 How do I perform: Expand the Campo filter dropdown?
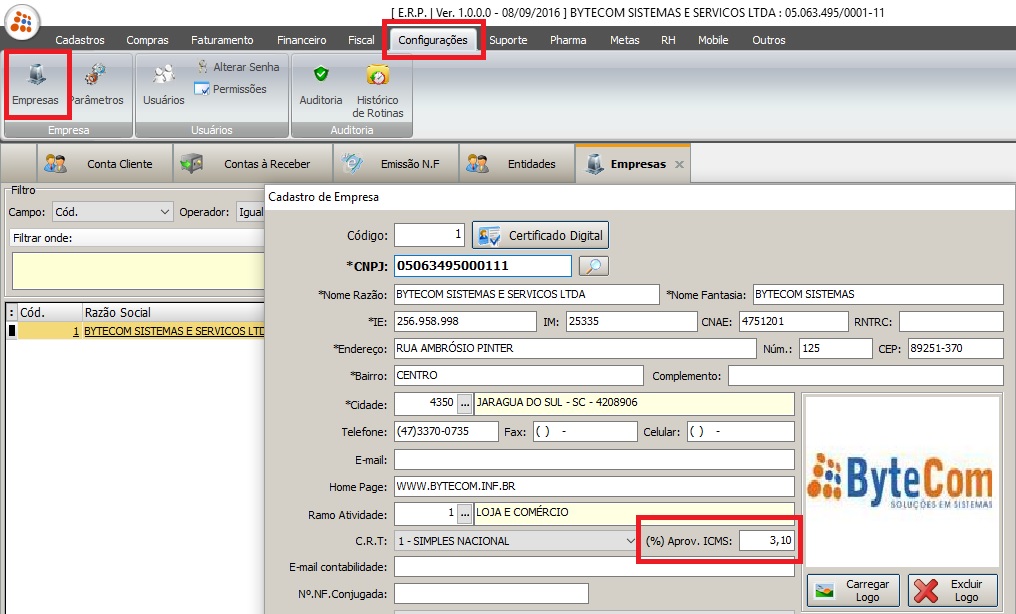click(165, 212)
